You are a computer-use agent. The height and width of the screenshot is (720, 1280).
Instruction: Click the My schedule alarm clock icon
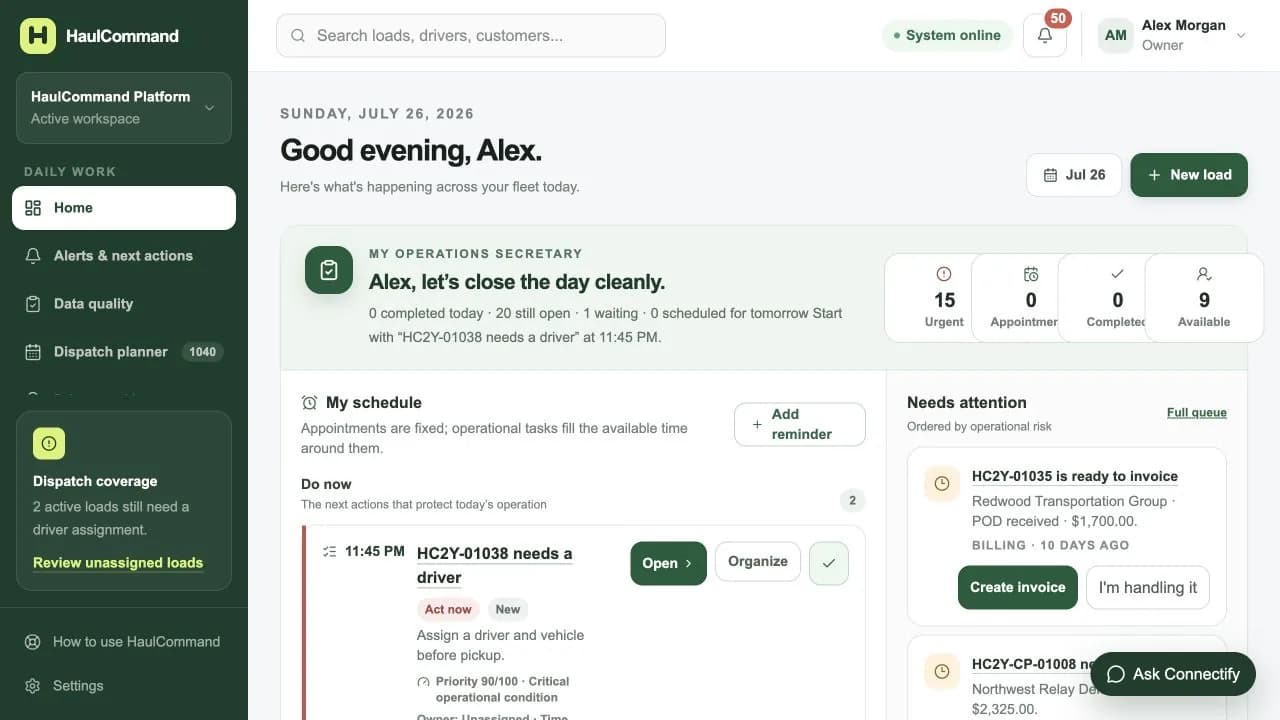pos(310,403)
